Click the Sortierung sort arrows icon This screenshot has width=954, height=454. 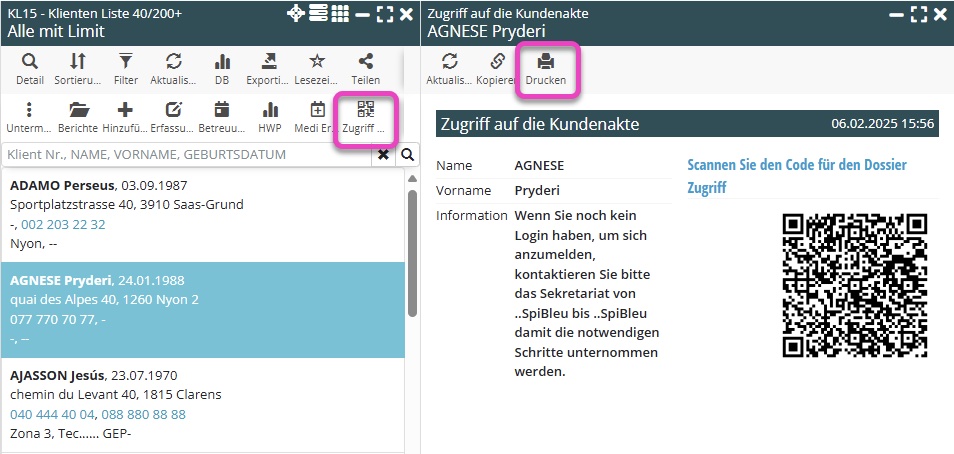[x=77, y=68]
